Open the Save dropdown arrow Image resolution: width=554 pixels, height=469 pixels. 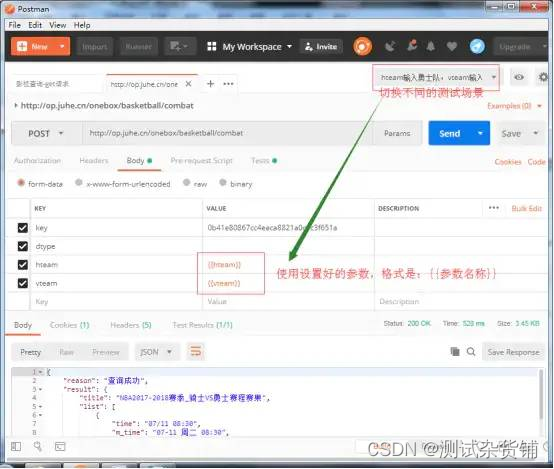pyautogui.click(x=536, y=133)
